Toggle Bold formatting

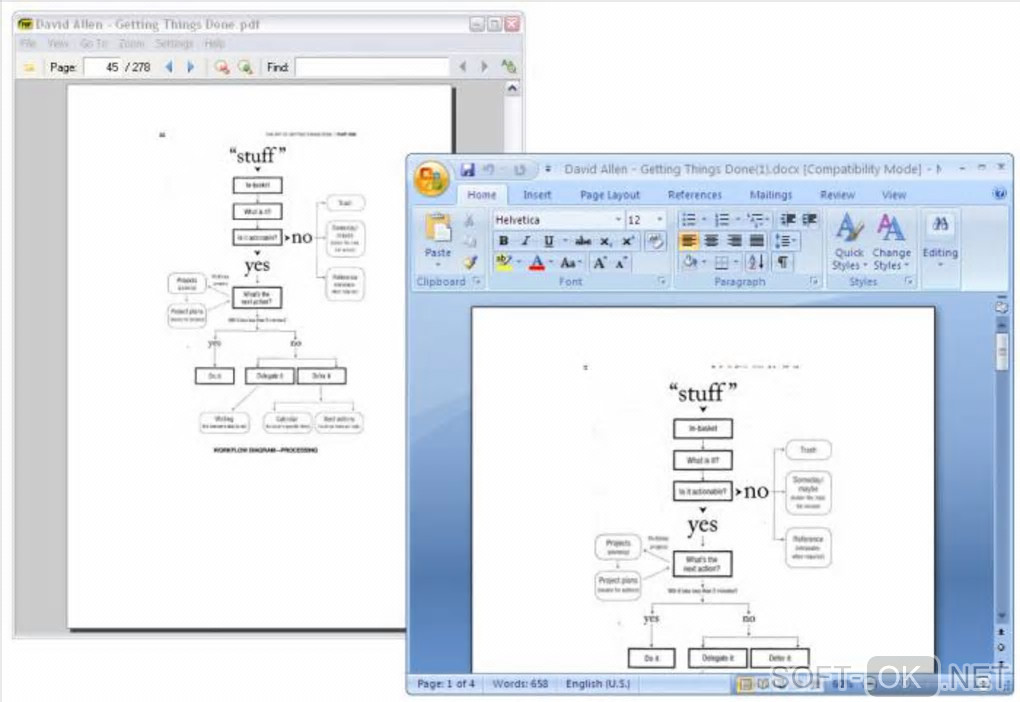[503, 241]
